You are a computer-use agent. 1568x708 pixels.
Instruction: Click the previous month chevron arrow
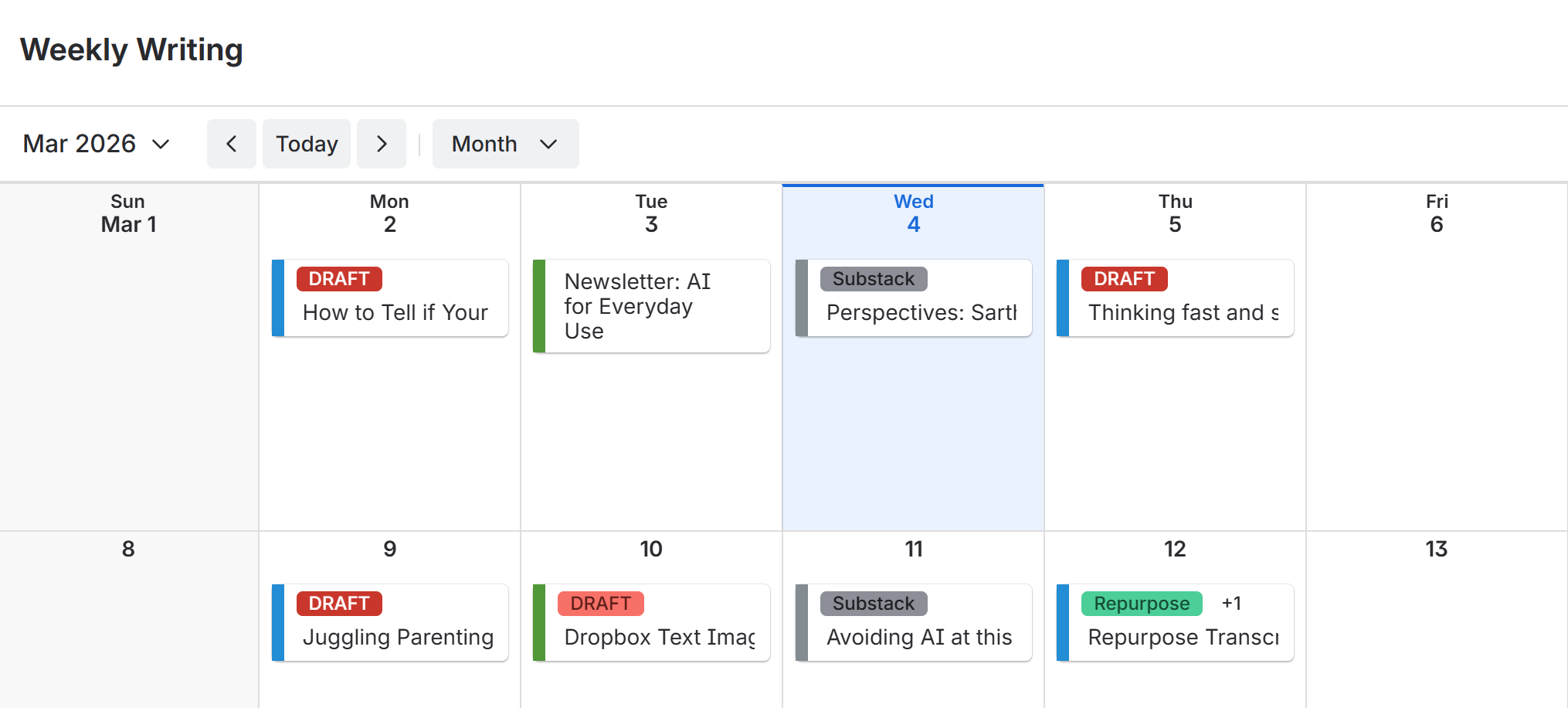pos(231,144)
